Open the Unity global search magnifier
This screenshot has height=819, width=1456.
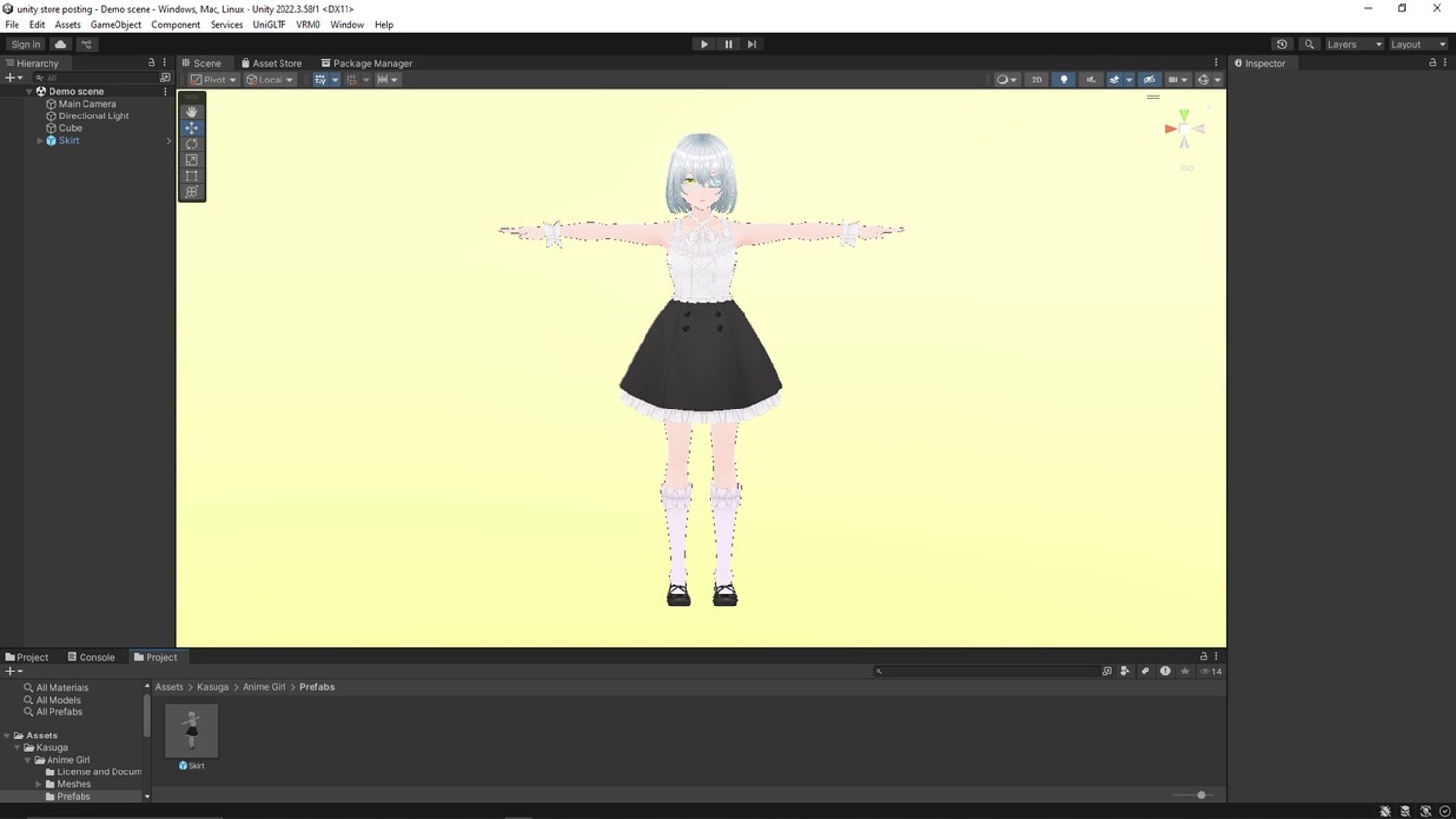coord(1309,44)
